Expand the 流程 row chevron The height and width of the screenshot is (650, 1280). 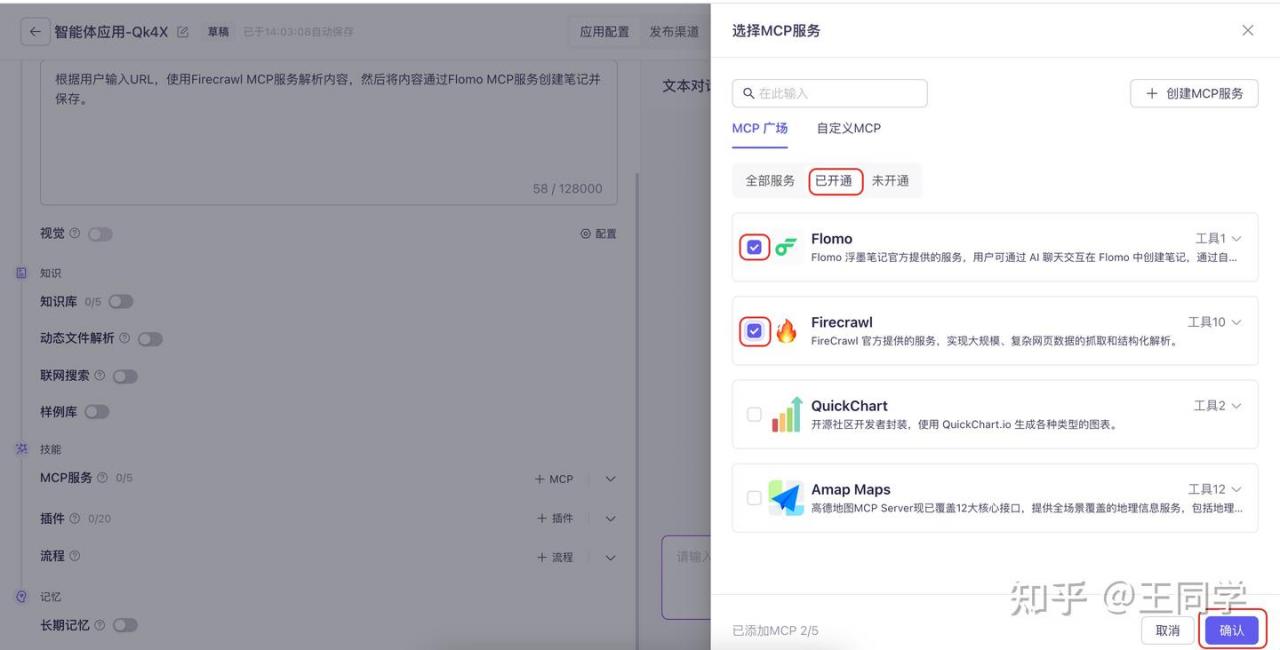[x=611, y=557]
